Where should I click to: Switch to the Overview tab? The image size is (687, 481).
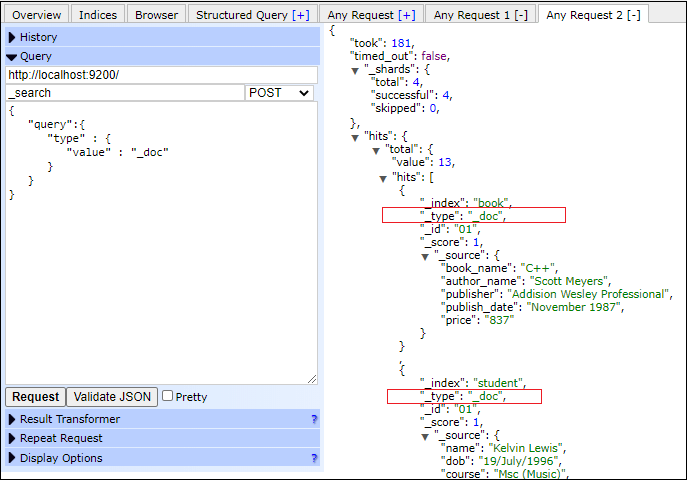point(36,15)
